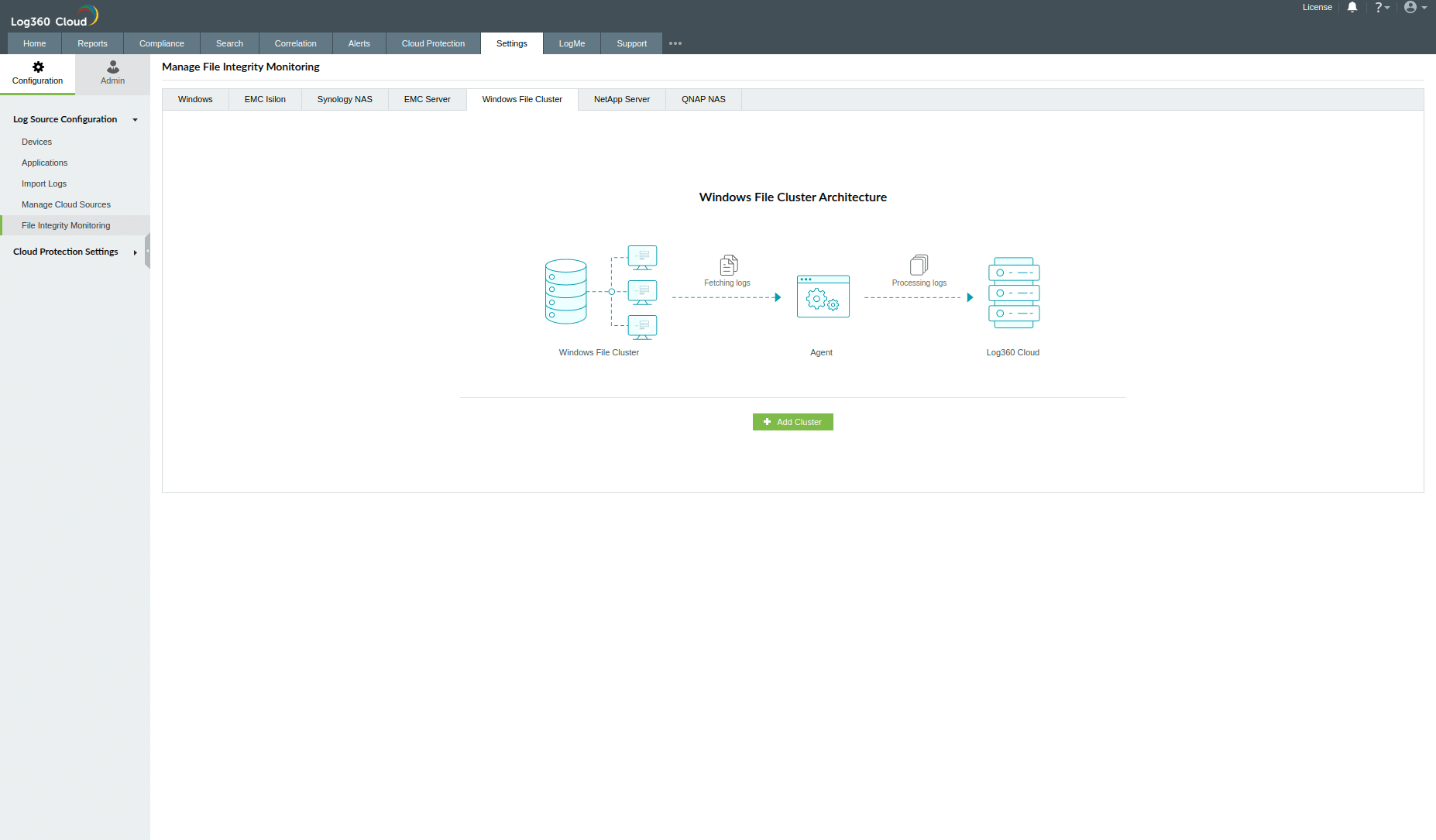Go to the Search section
The image size is (1436, 840).
[x=229, y=43]
